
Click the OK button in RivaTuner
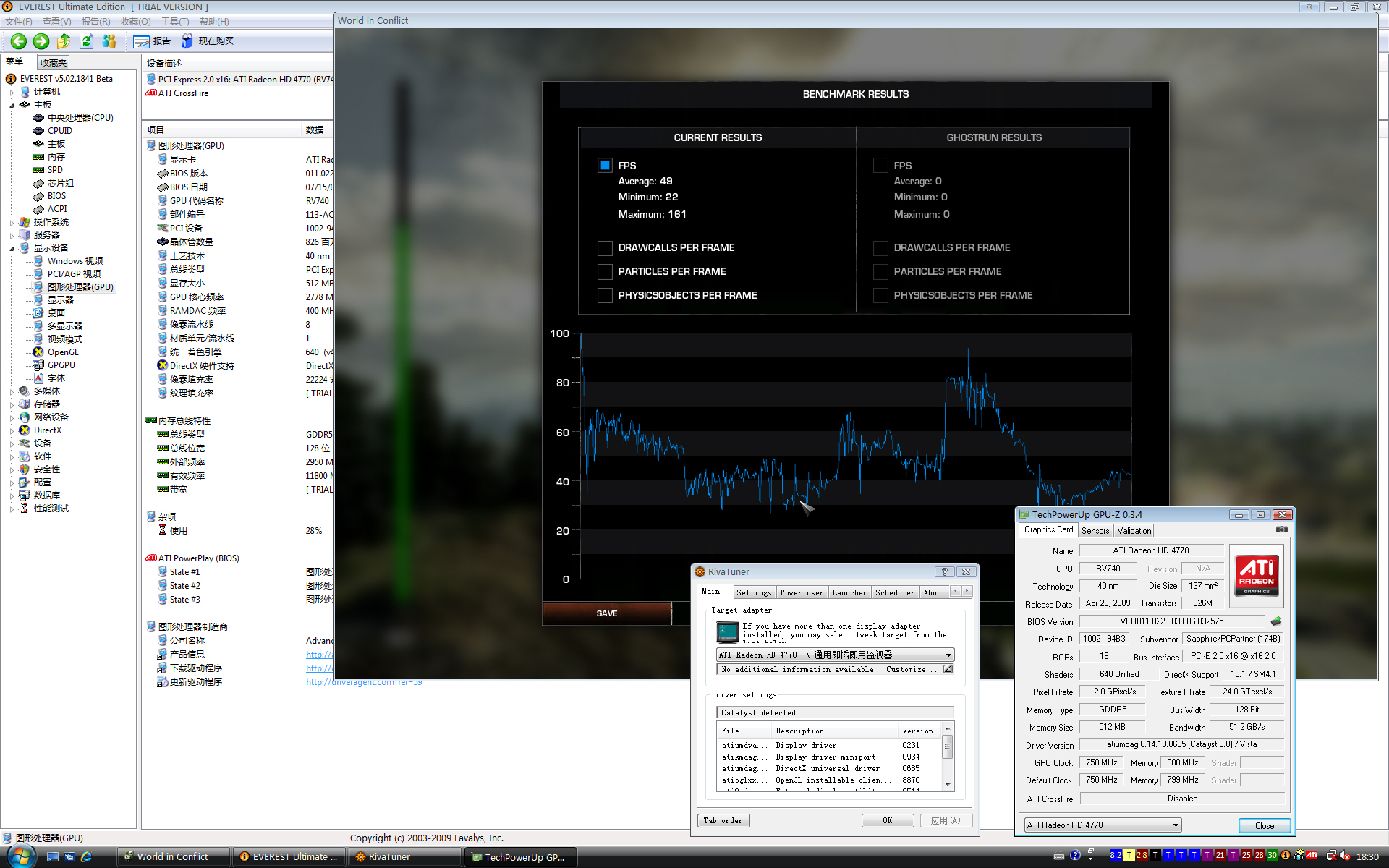click(888, 820)
